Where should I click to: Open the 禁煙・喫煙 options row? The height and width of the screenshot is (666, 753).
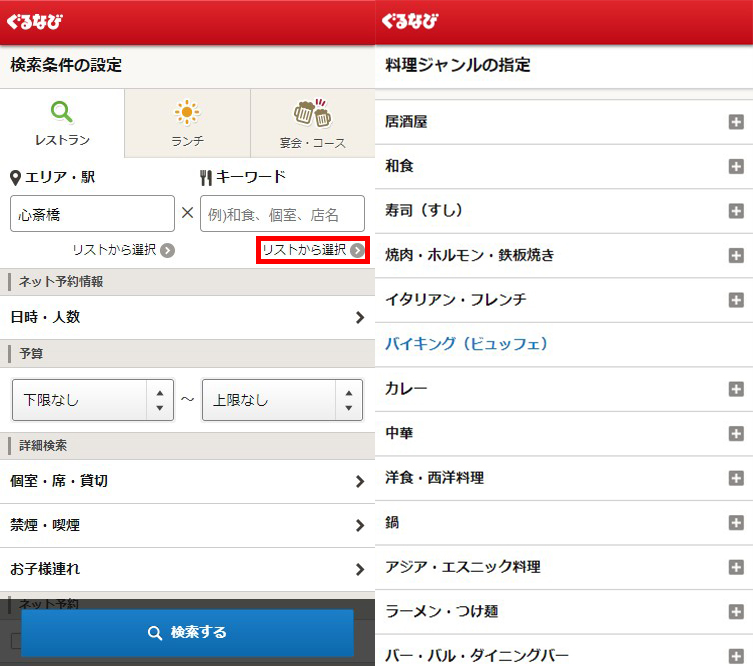(187, 525)
